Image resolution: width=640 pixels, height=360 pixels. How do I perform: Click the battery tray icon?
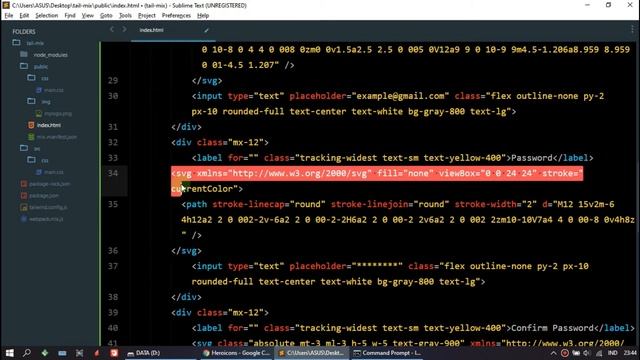tap(576, 353)
